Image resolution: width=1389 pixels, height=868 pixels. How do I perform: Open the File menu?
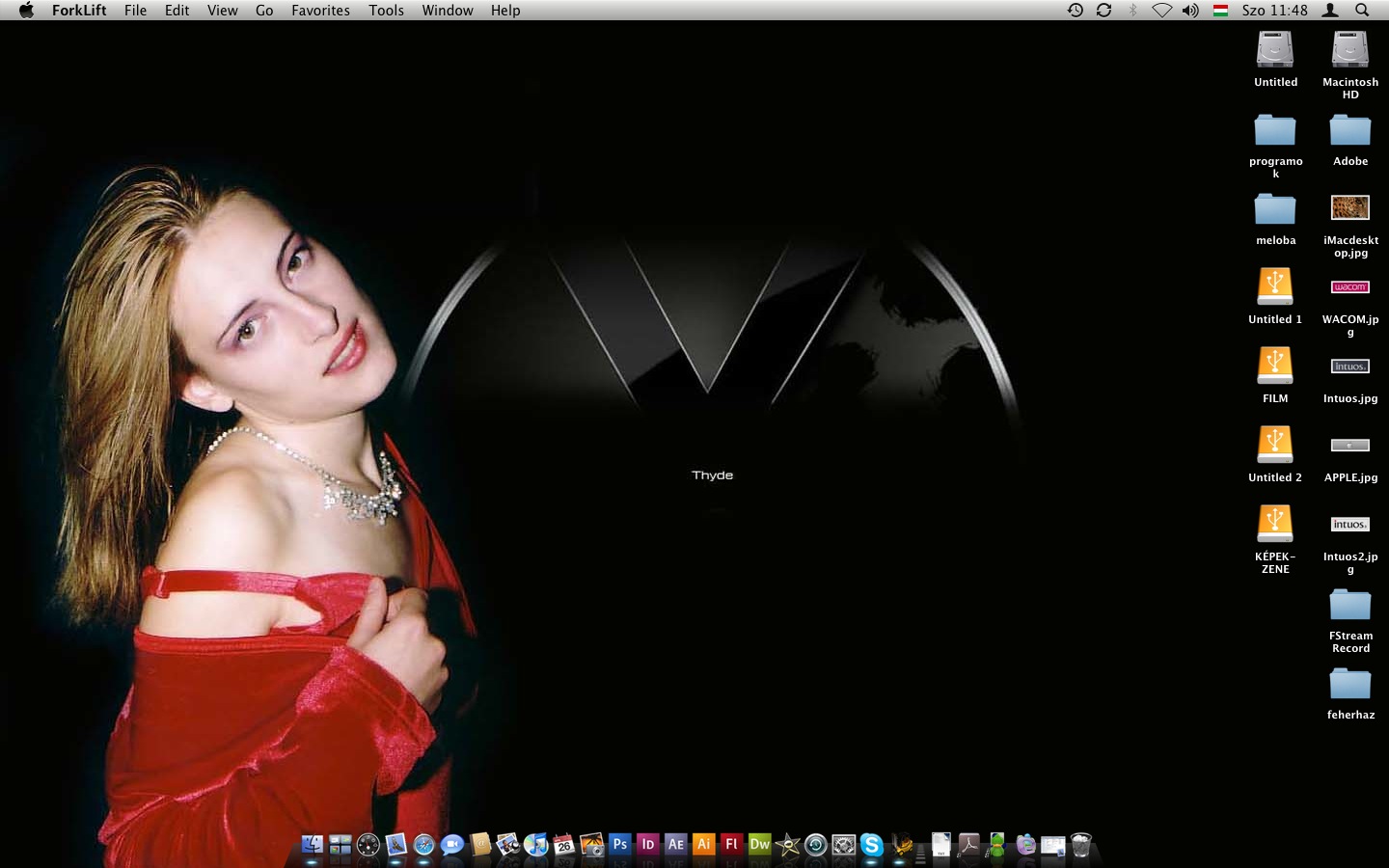pyautogui.click(x=135, y=10)
